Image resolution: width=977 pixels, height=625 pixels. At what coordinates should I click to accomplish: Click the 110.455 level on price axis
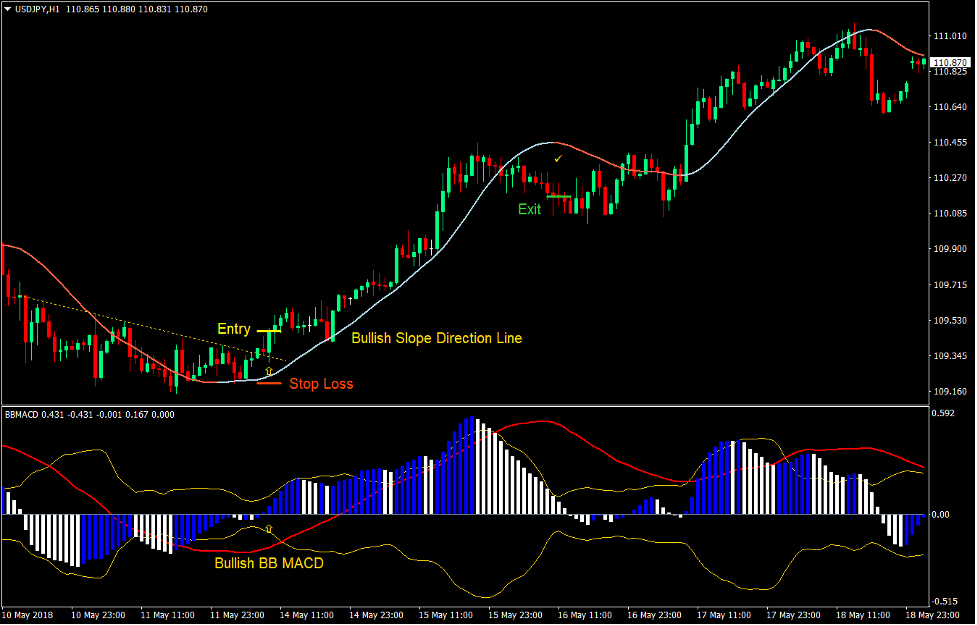[x=950, y=143]
